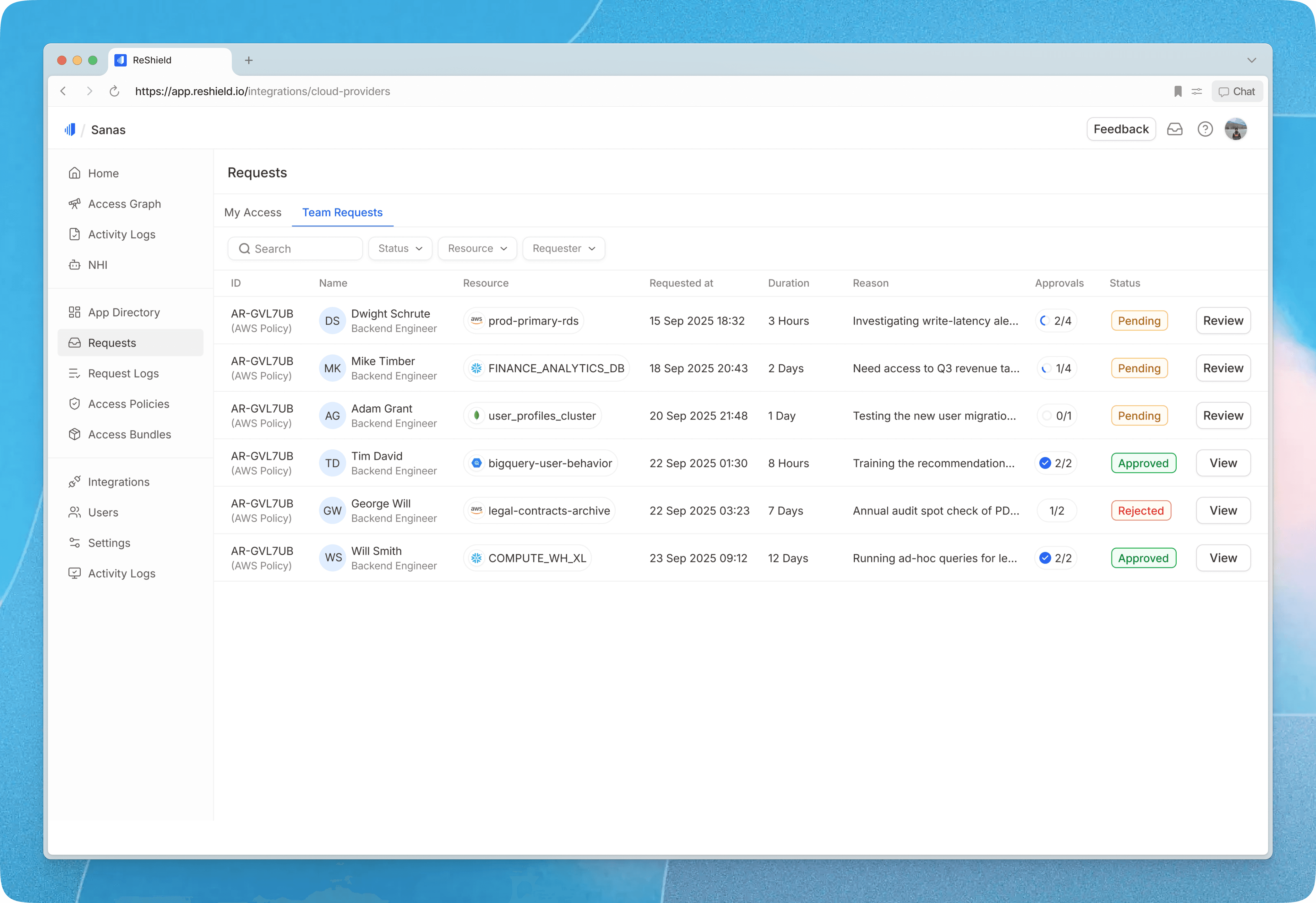Open Access Bundles in sidebar
The width and height of the screenshot is (1316, 903).
(129, 434)
